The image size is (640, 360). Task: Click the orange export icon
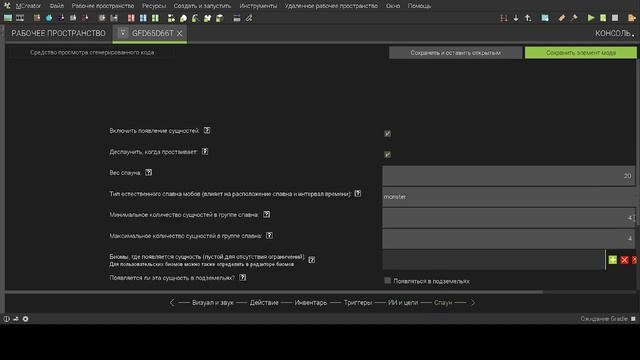point(632,18)
